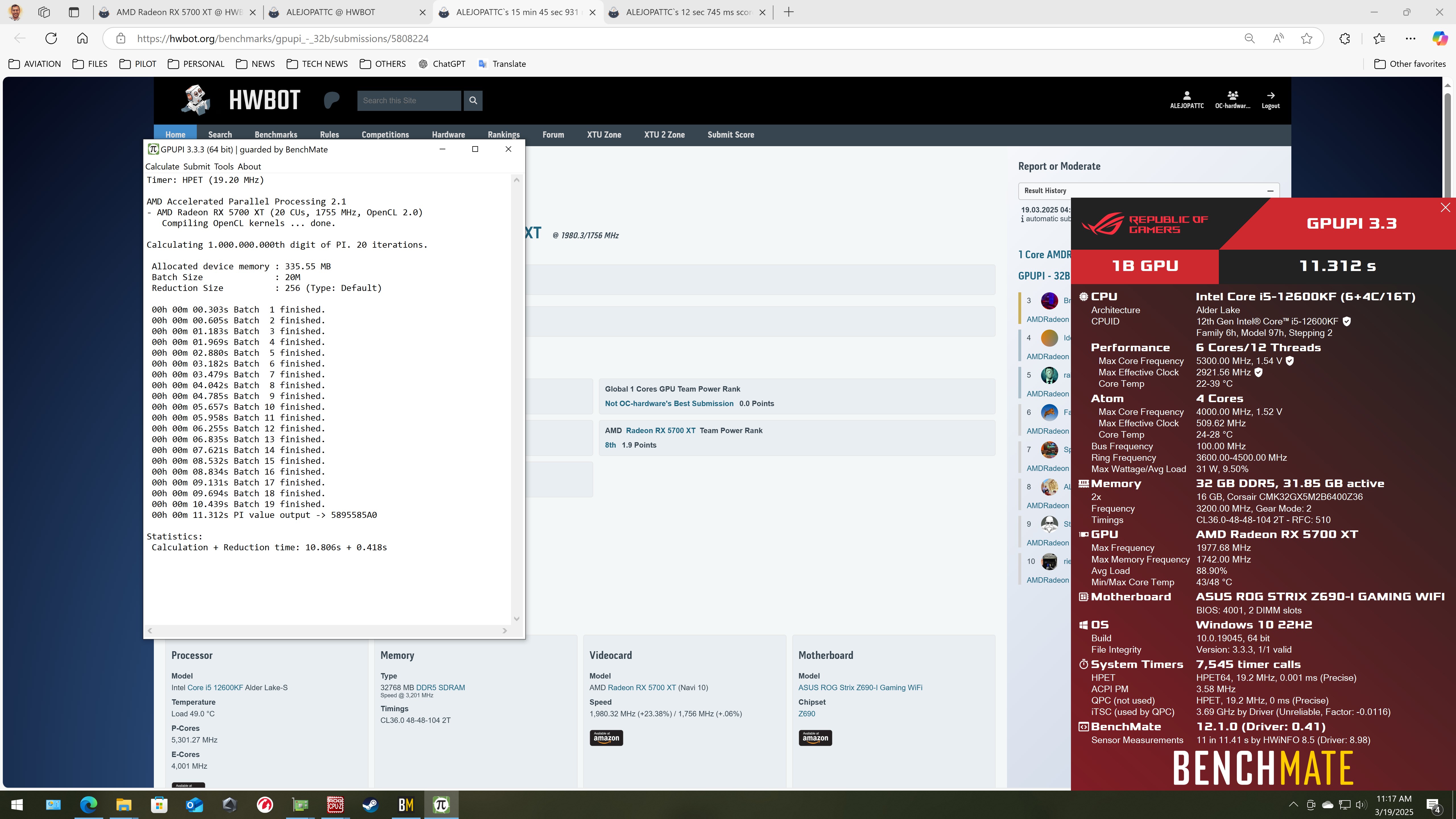
Task: Open the PERSONAL bookmarks folder
Action: pos(196,64)
